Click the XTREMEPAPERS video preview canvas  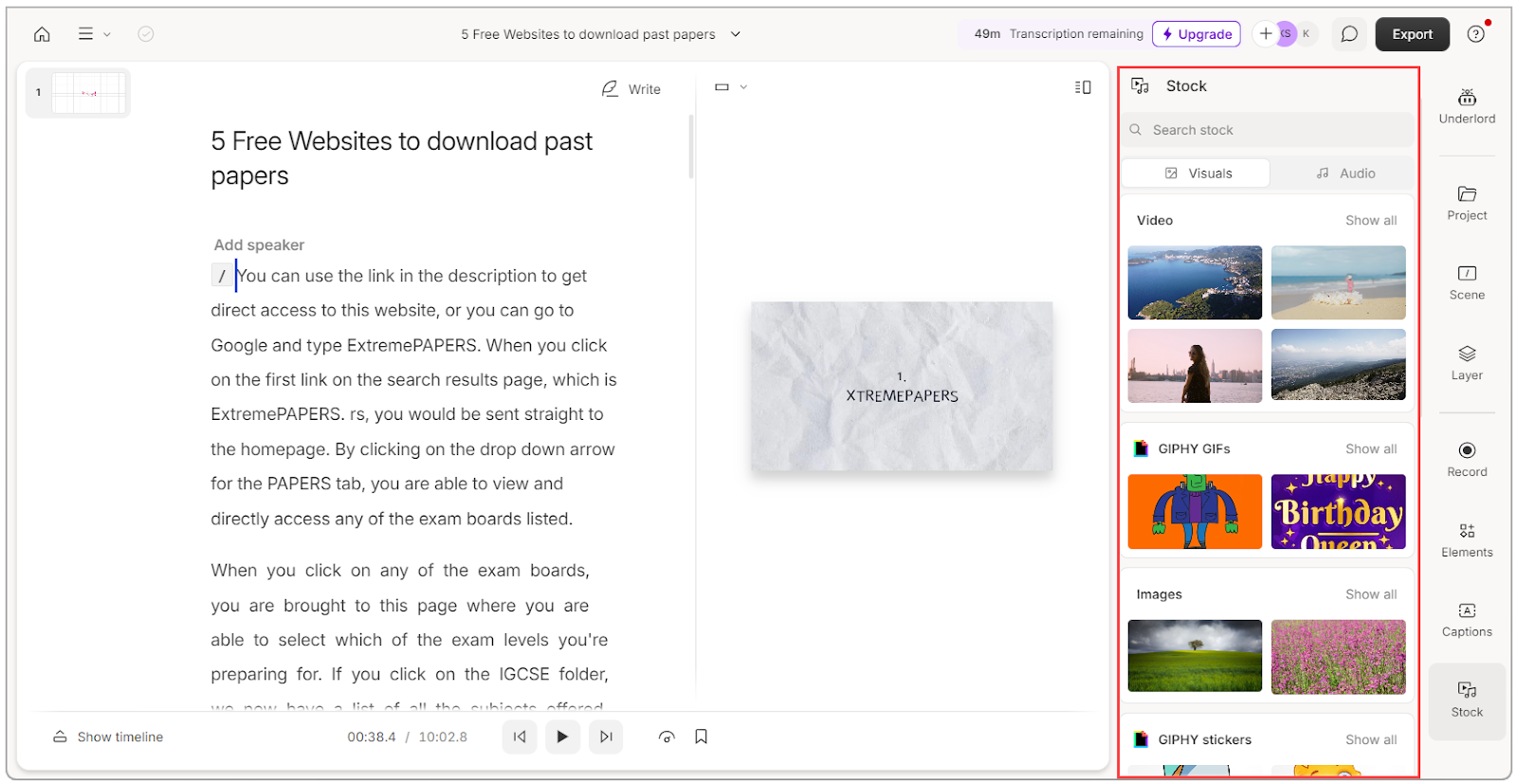point(902,386)
